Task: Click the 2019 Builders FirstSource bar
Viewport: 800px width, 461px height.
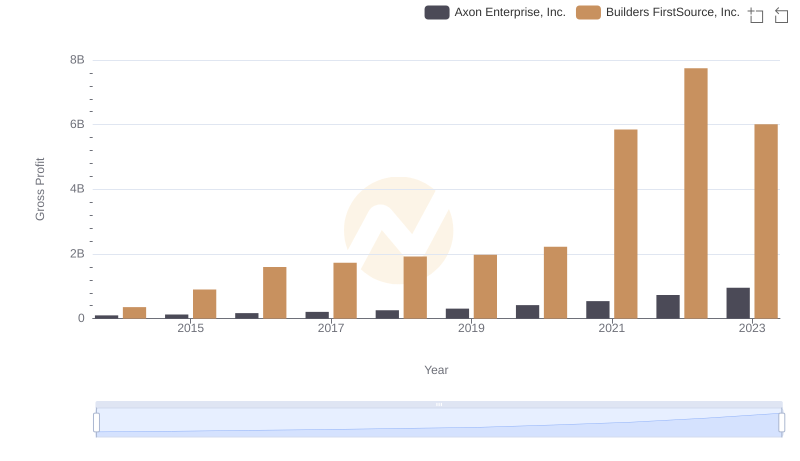Action: point(485,287)
